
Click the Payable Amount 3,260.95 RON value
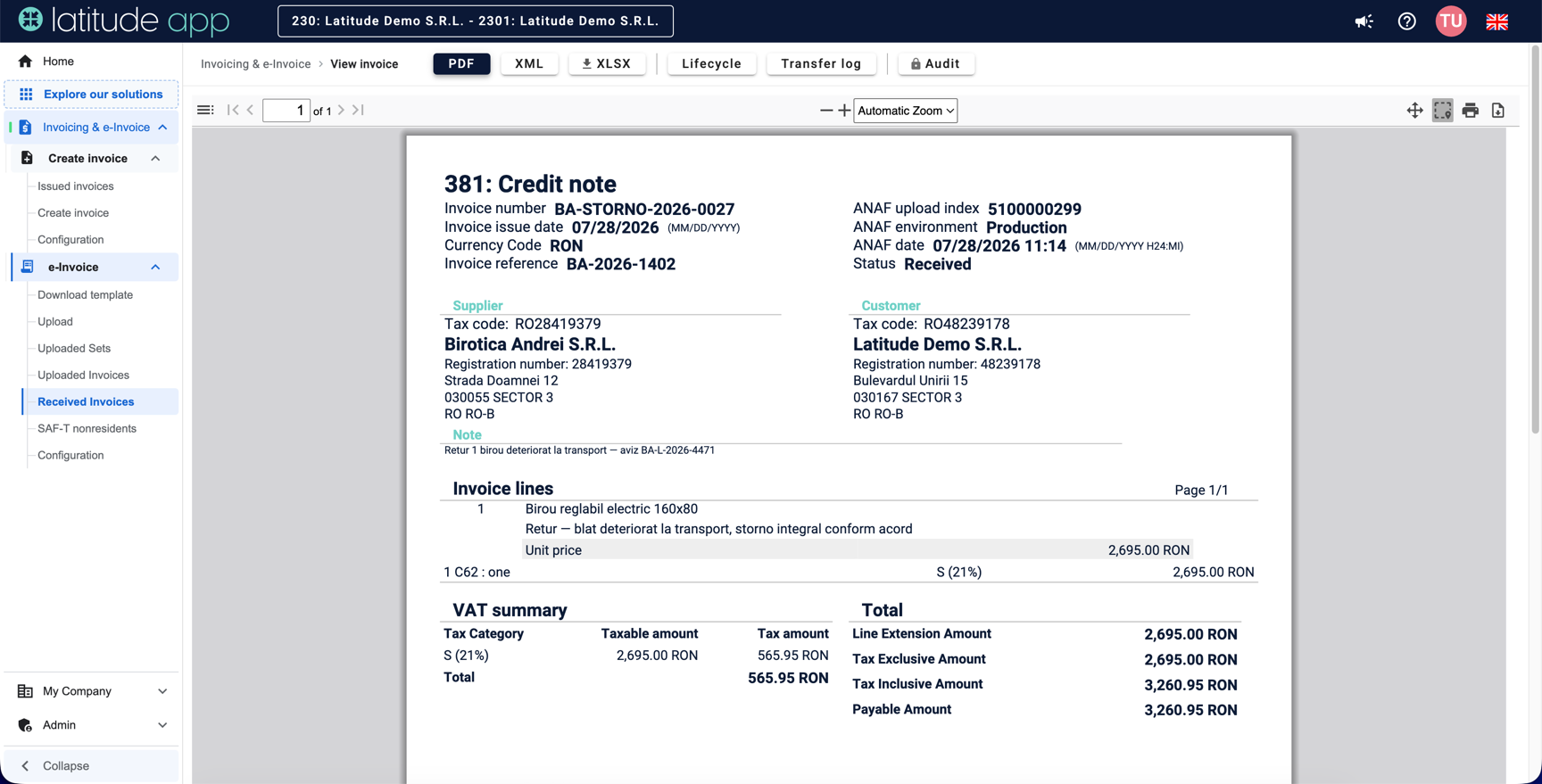1190,711
